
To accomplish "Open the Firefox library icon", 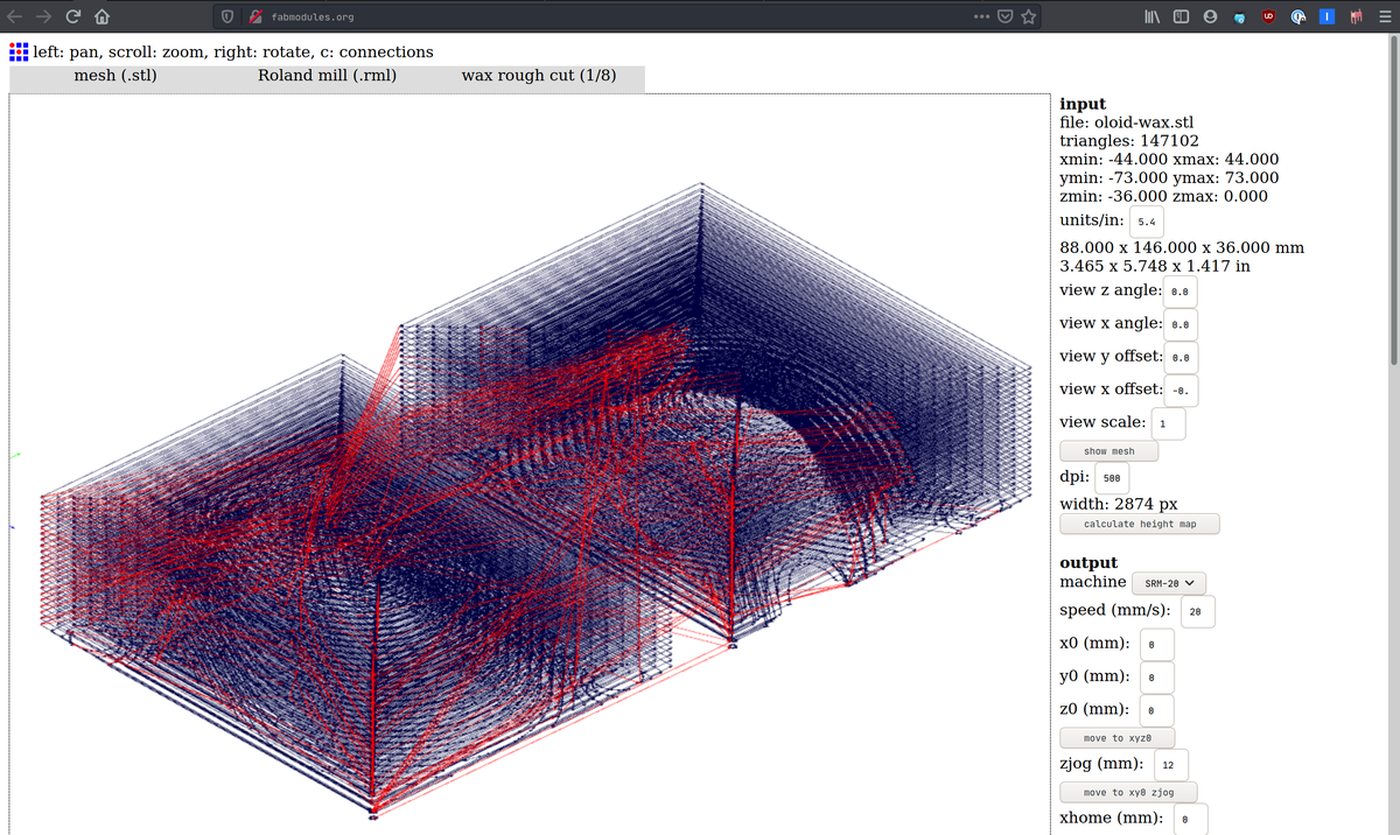I will point(1152,17).
